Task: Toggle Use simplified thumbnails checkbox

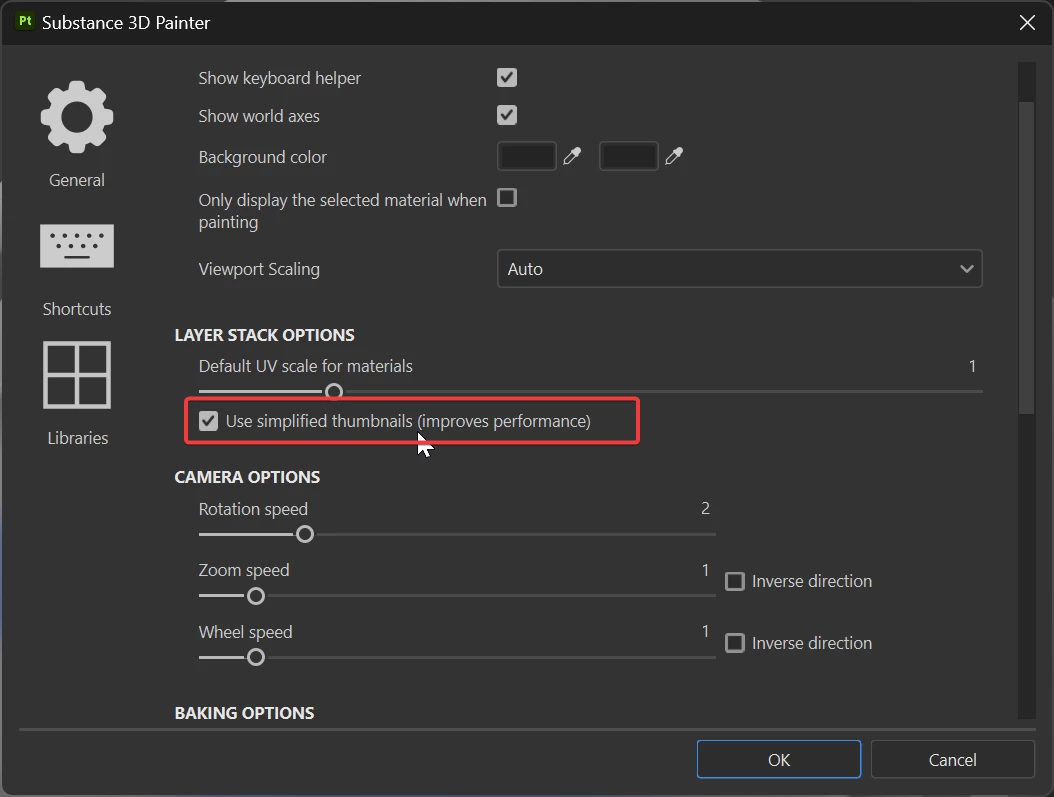Action: tap(208, 421)
